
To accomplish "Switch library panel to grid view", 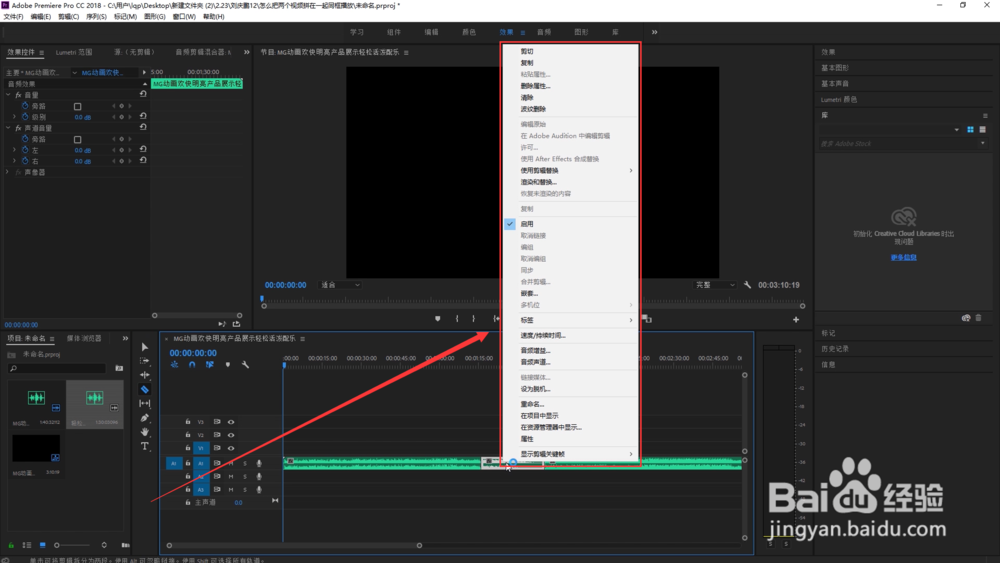I will [x=970, y=129].
